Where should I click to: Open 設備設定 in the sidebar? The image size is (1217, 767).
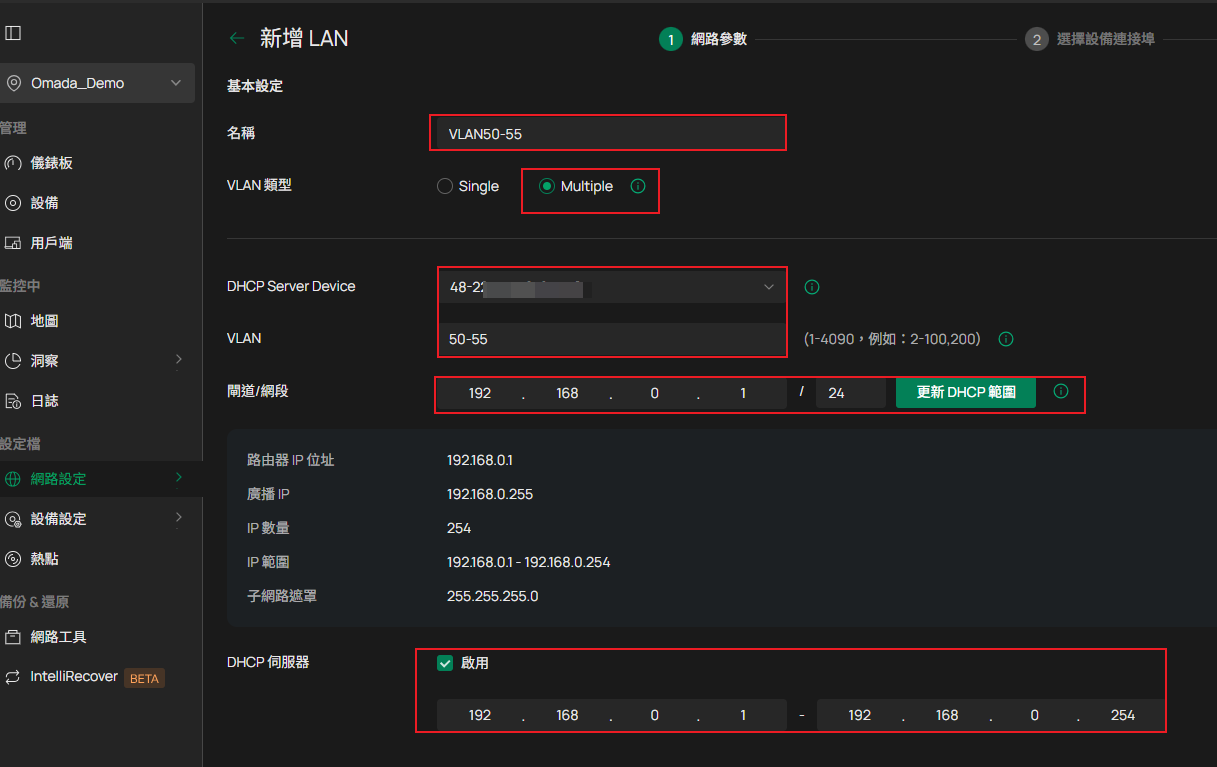tap(58, 519)
